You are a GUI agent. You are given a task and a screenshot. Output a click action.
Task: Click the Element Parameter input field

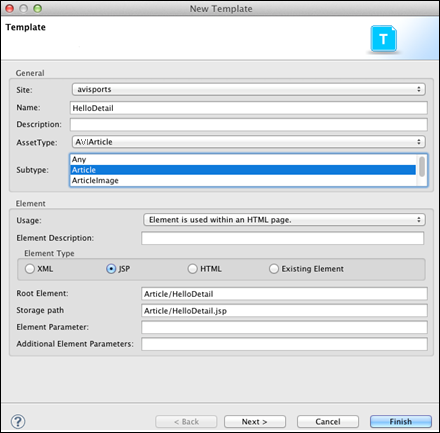coord(284,327)
